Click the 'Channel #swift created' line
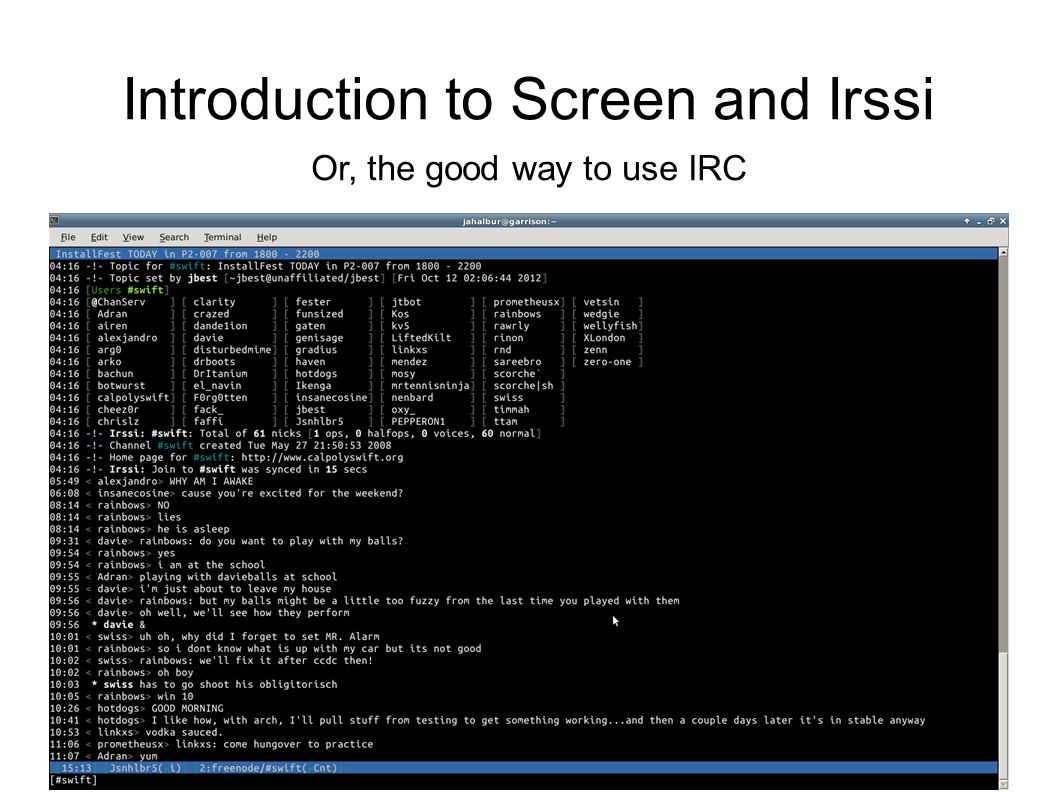The image size is (1058, 793). tap(221, 445)
